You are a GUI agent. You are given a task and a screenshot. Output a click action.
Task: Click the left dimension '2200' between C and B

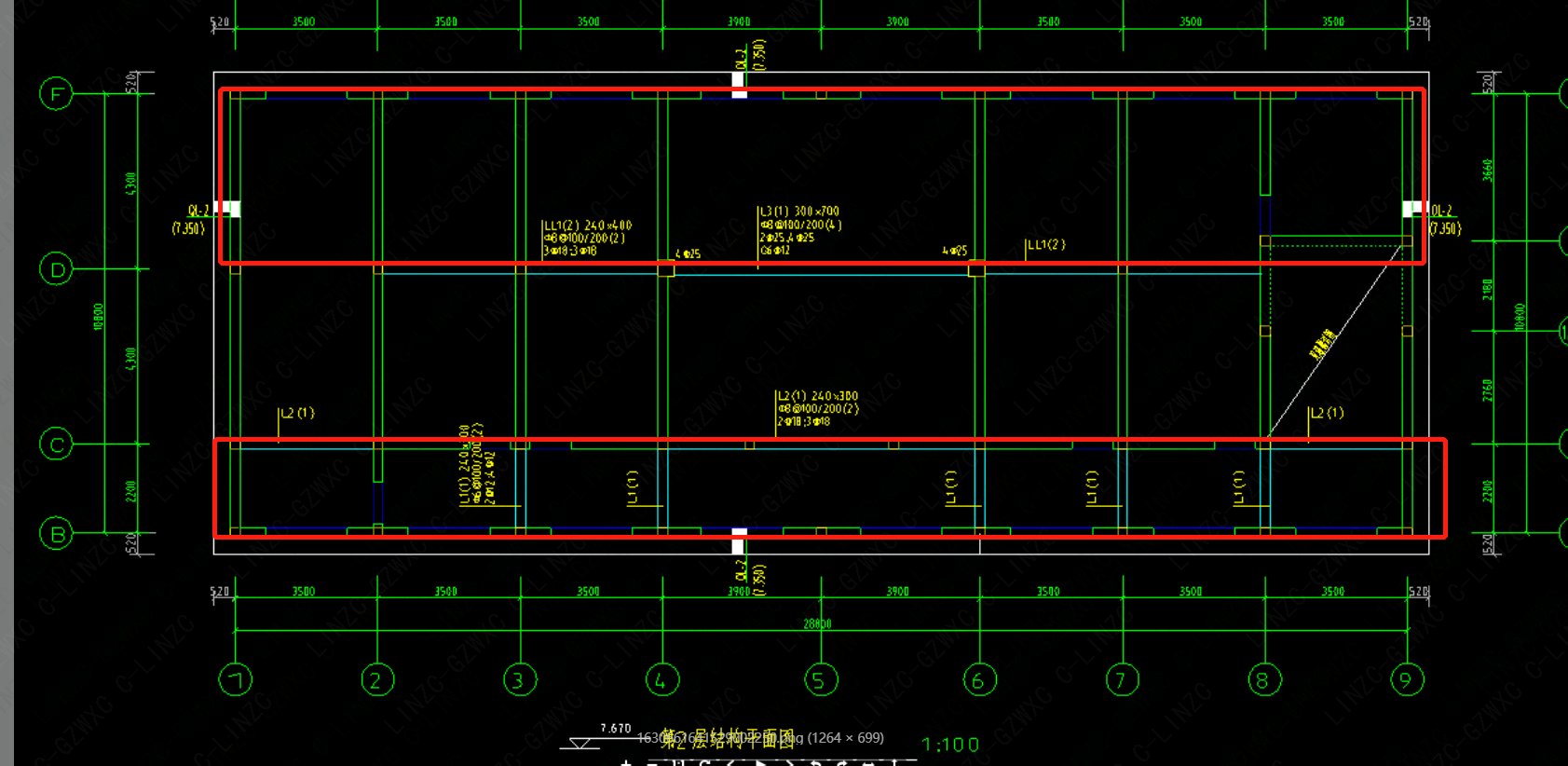pos(130,491)
